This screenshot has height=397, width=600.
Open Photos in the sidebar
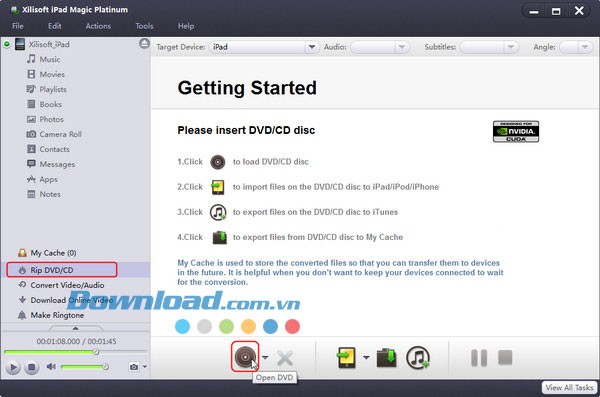pos(51,119)
